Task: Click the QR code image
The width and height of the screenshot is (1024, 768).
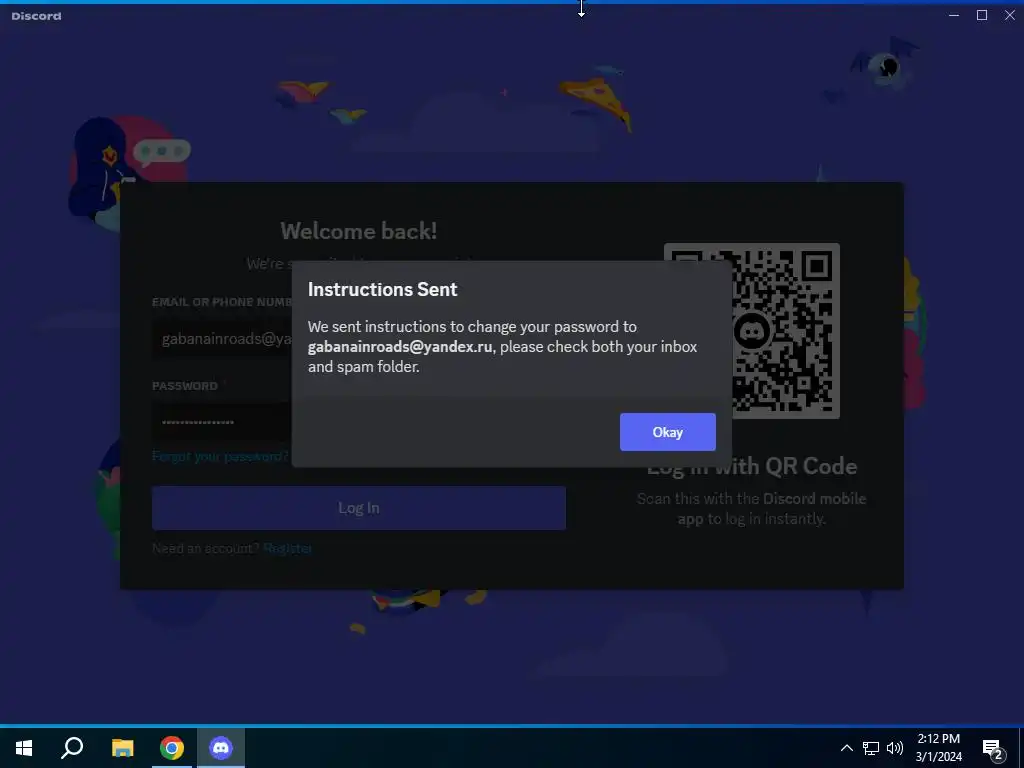Action: tap(752, 330)
